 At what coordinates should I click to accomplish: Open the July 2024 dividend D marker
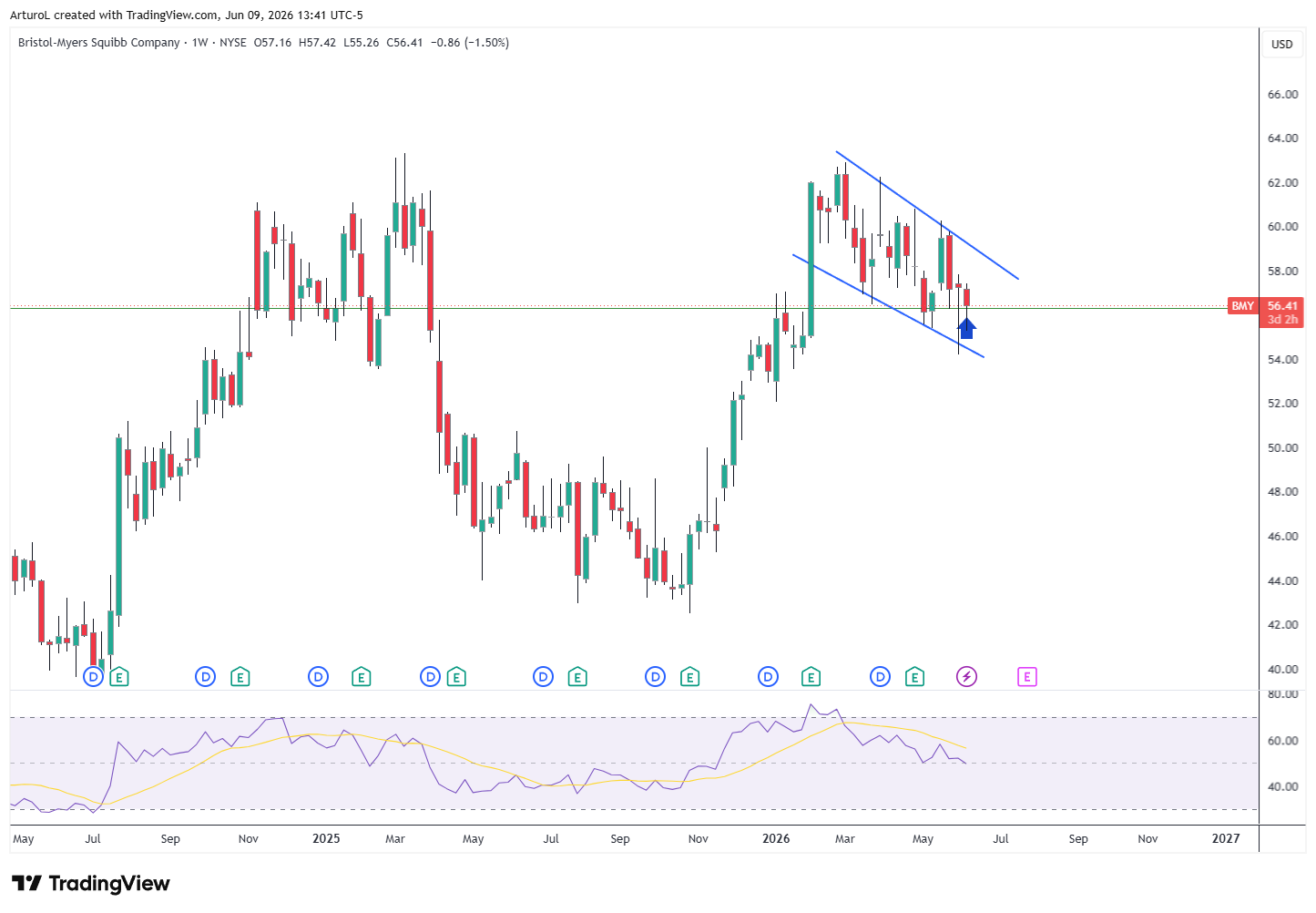point(93,677)
